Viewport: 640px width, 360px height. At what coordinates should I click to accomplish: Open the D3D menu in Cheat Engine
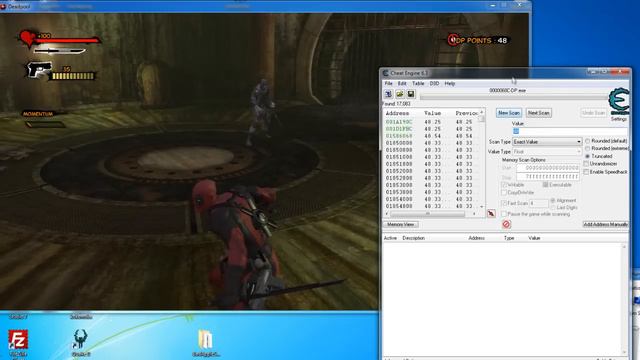point(434,83)
